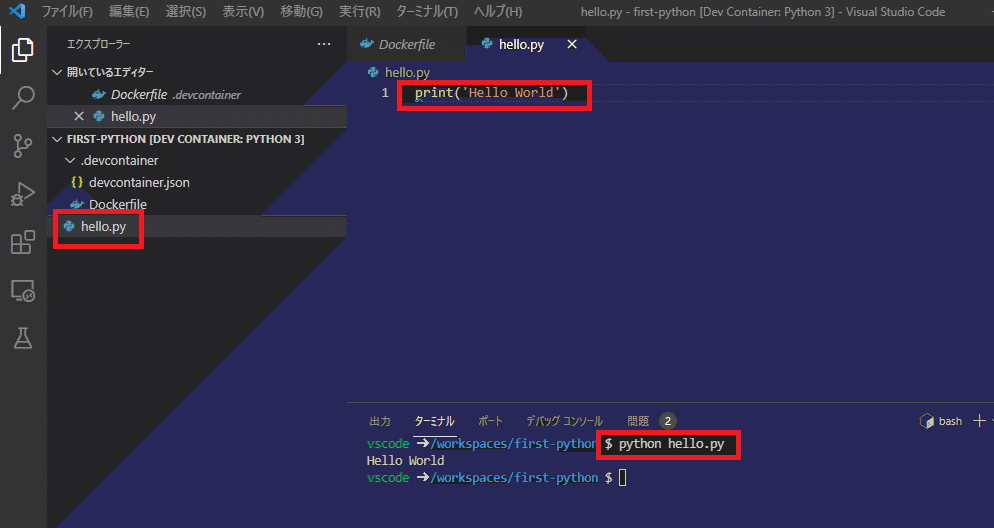This screenshot has height=528, width=994.
Task: Click the bash terminal profile icon
Action: 927,421
